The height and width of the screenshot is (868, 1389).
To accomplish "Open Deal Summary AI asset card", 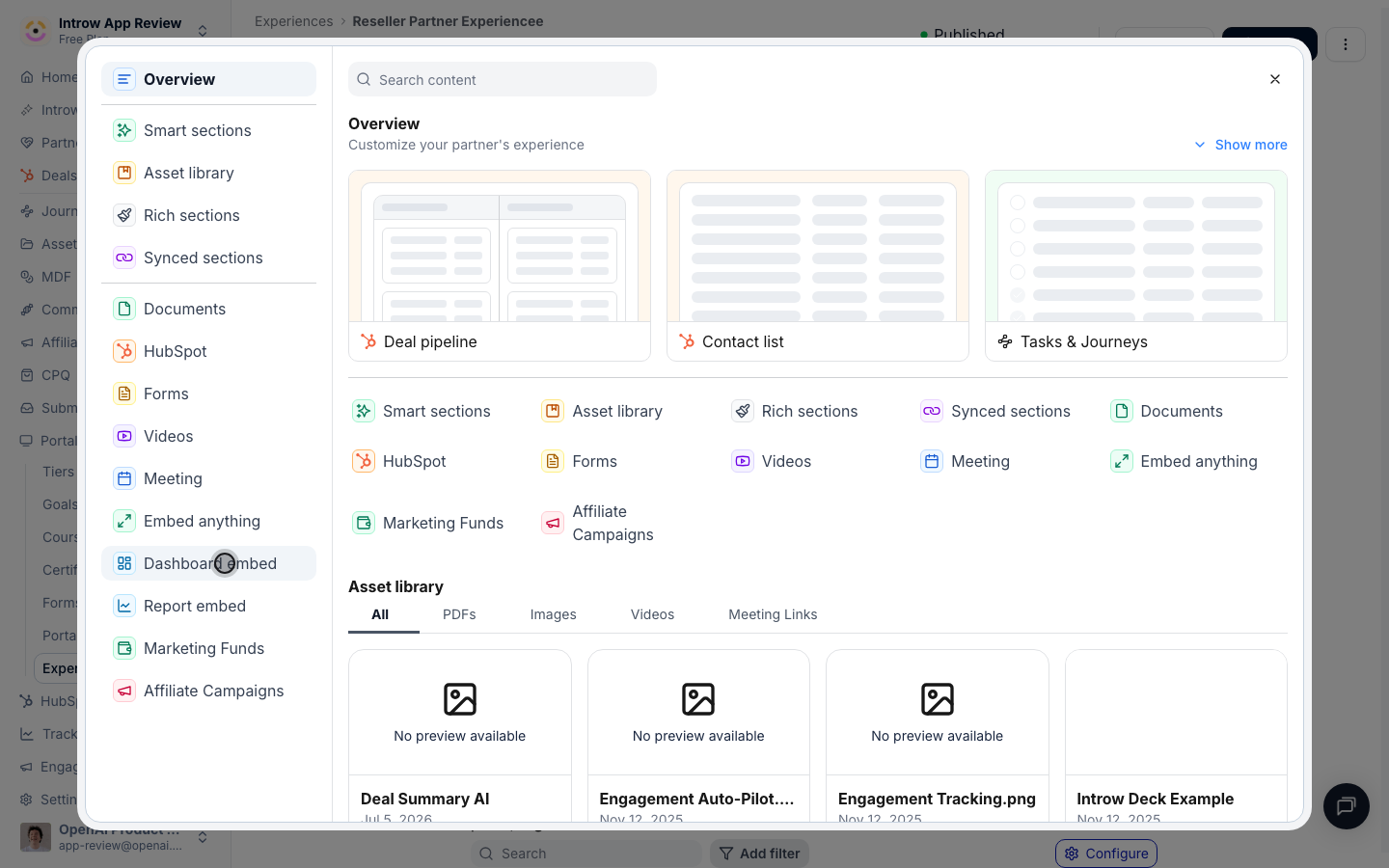I will [460, 735].
